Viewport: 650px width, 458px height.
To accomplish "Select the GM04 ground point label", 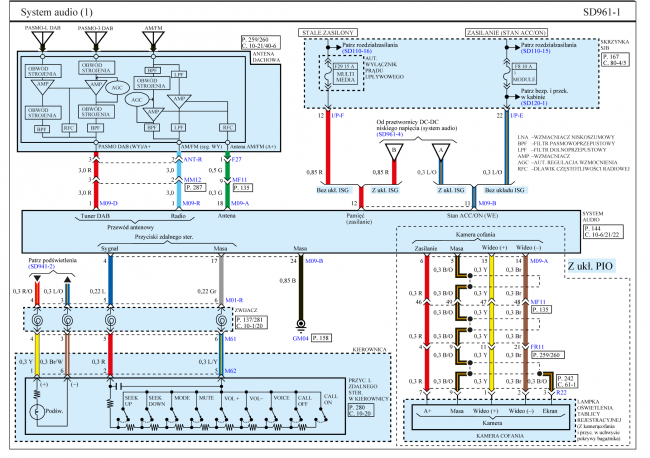I will tap(300, 339).
